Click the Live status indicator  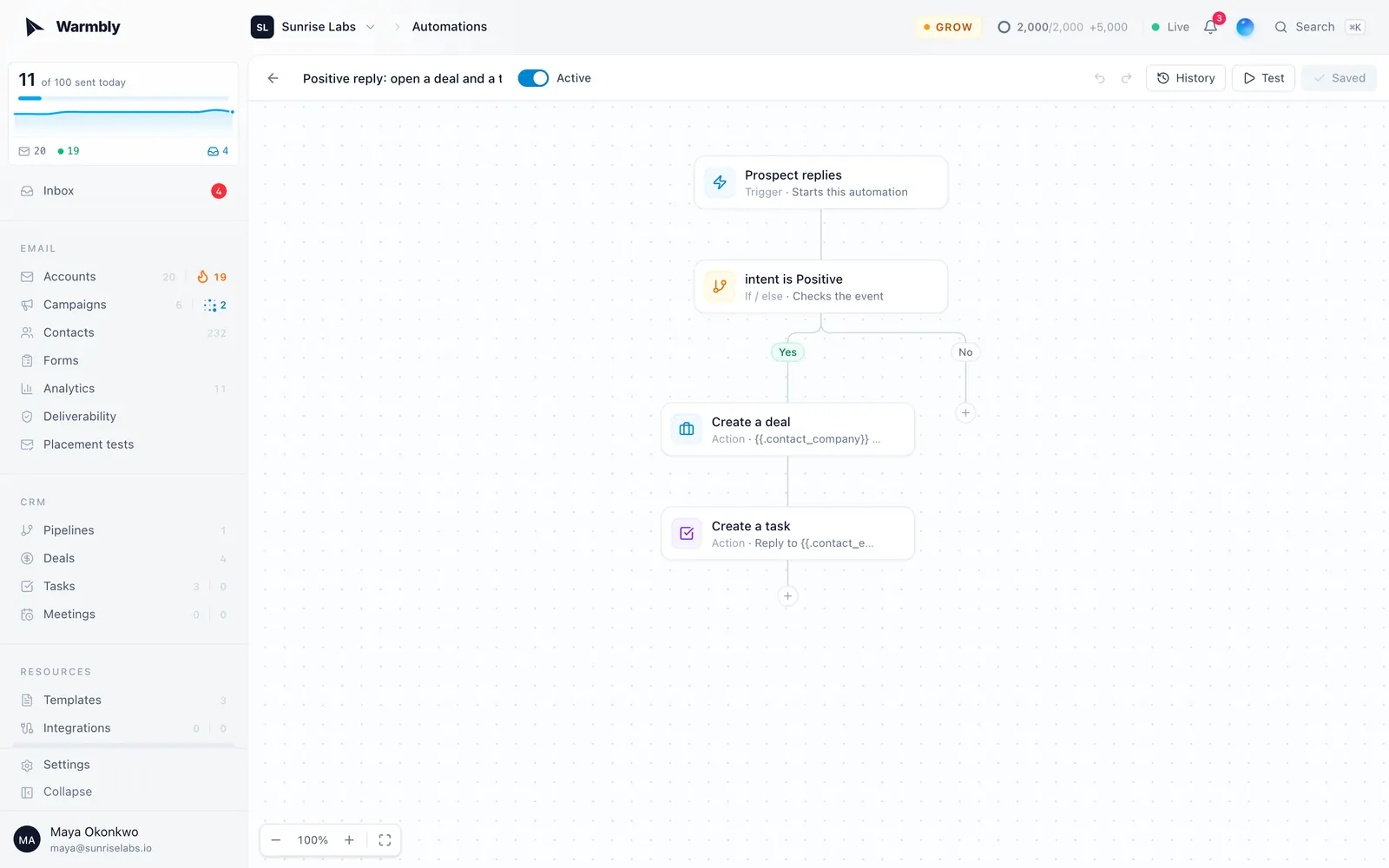coord(1170,27)
